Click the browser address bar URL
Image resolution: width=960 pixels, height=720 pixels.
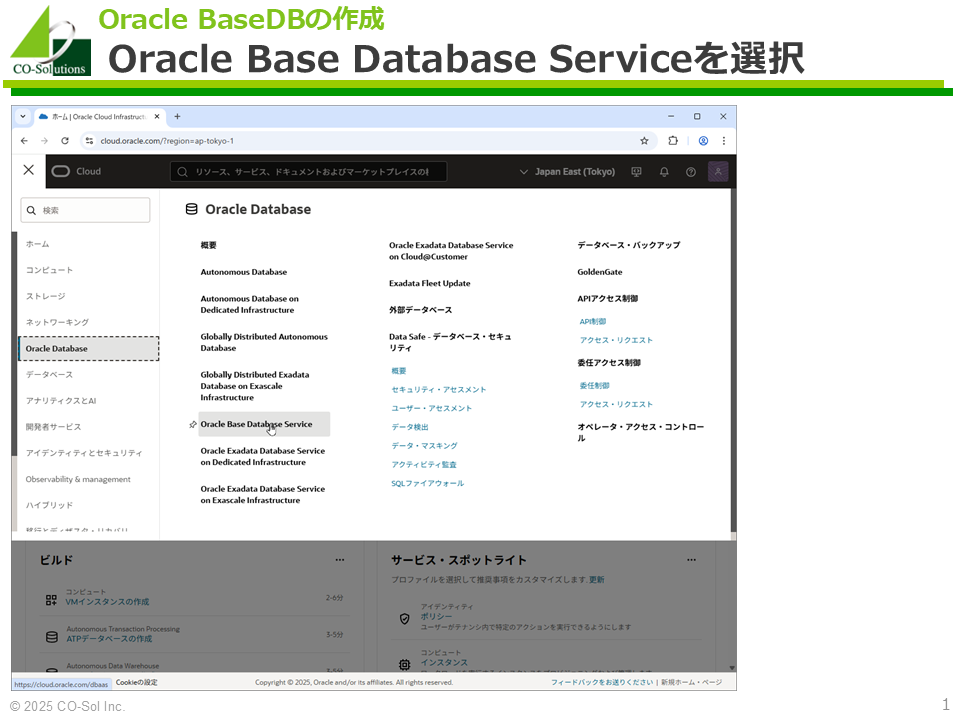point(167,141)
